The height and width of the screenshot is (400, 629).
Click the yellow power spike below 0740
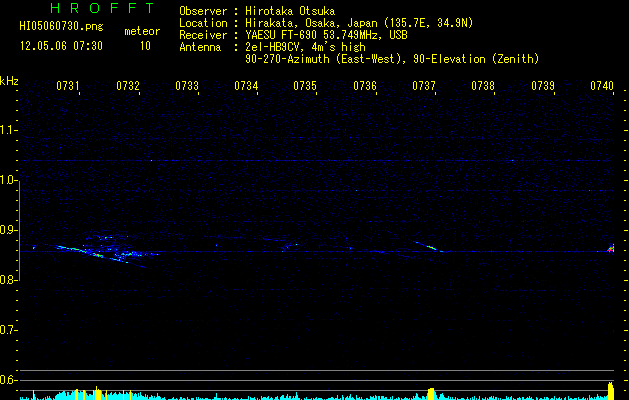[611, 391]
